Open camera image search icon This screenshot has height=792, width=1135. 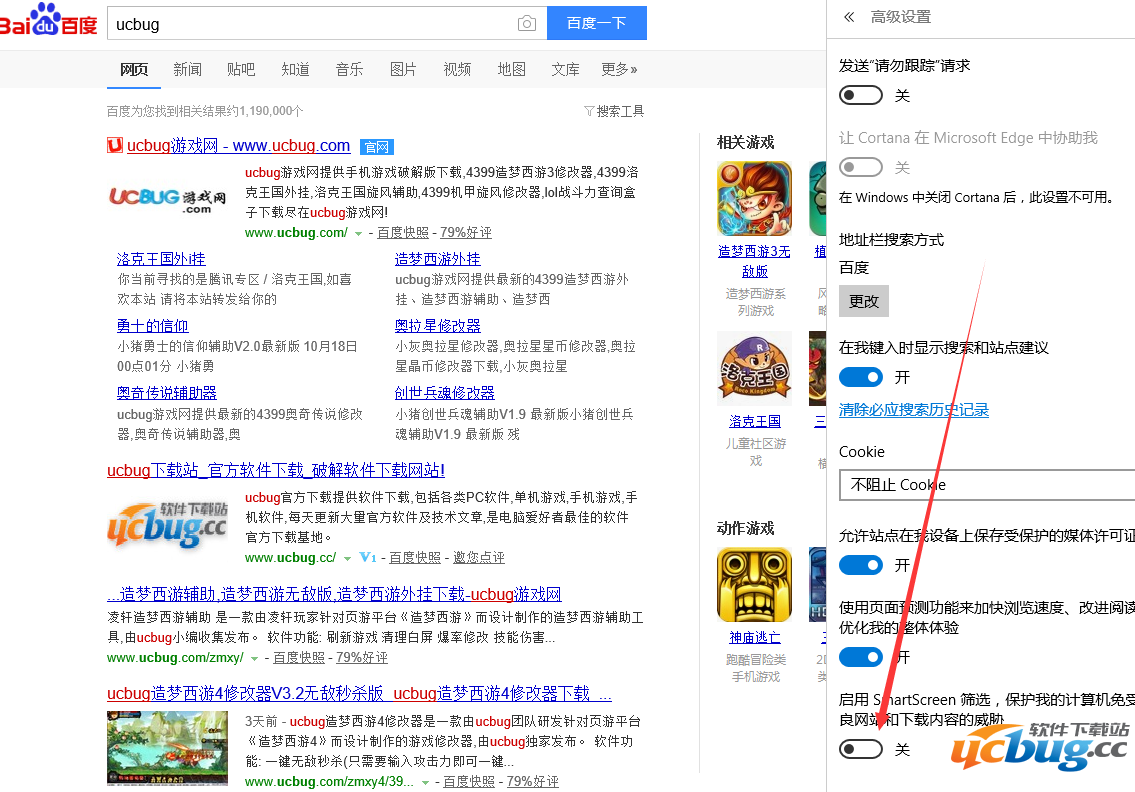point(527,24)
